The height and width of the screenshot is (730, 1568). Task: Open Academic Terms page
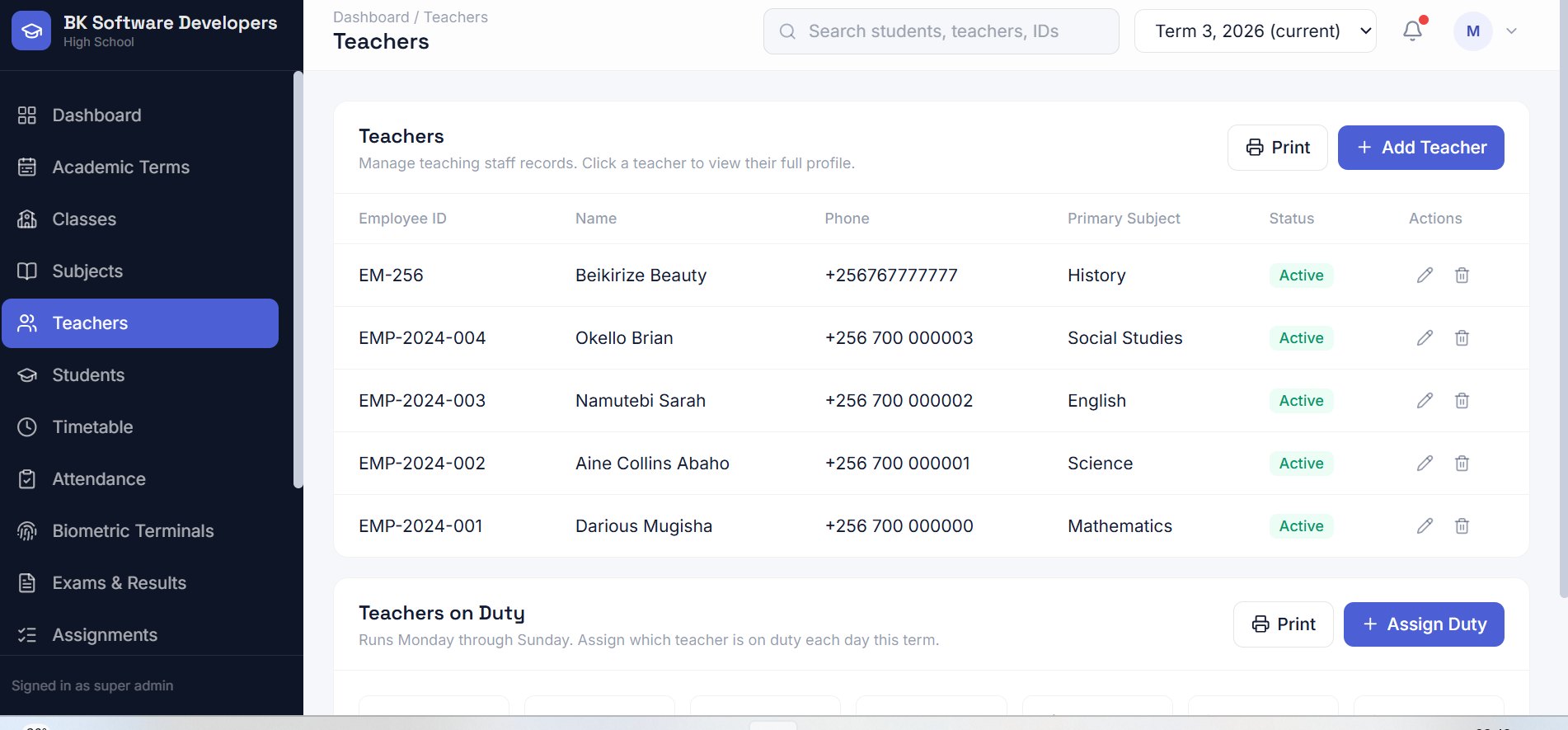click(140, 167)
